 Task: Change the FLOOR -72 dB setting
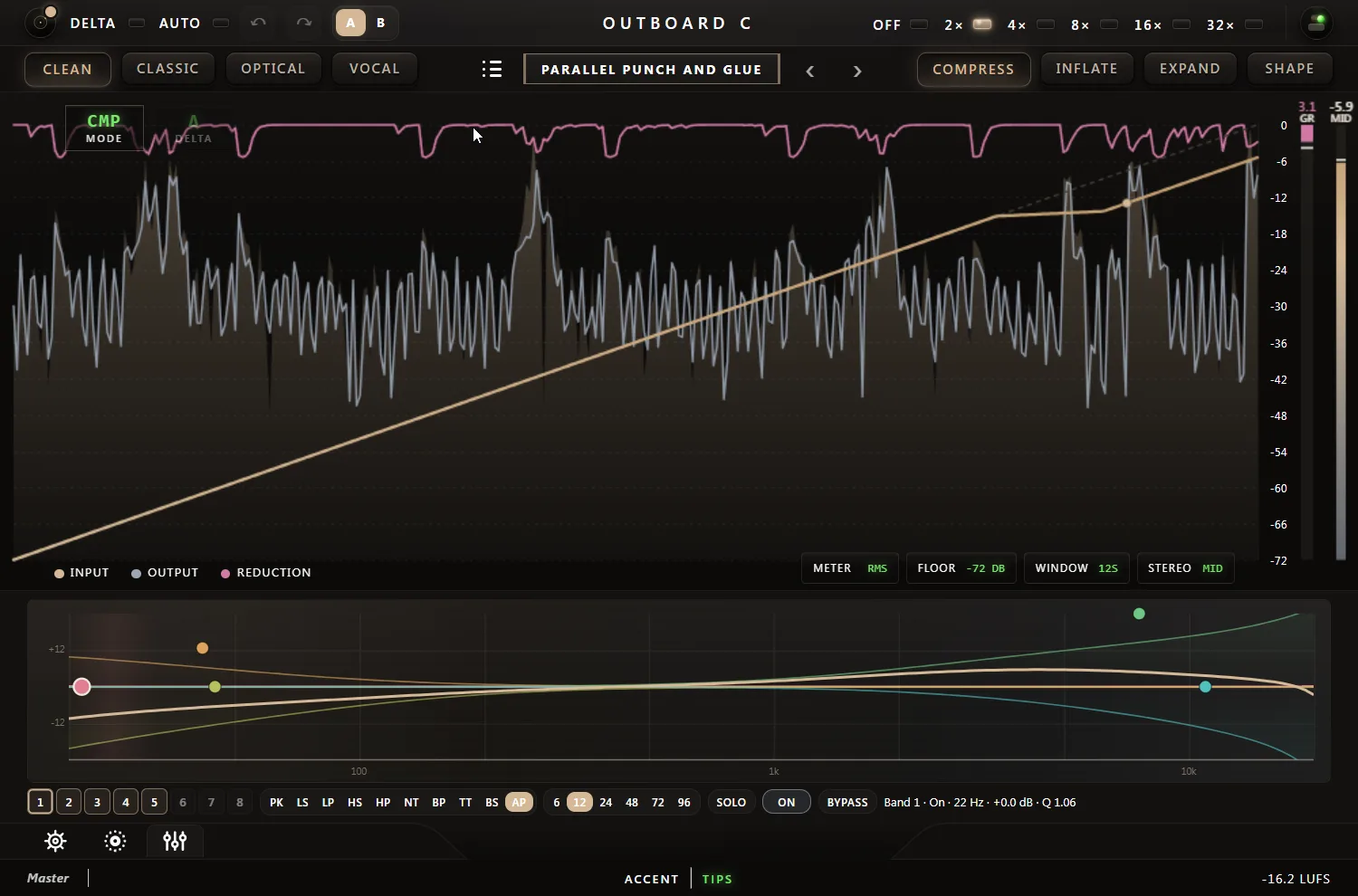pyautogui.click(x=961, y=568)
